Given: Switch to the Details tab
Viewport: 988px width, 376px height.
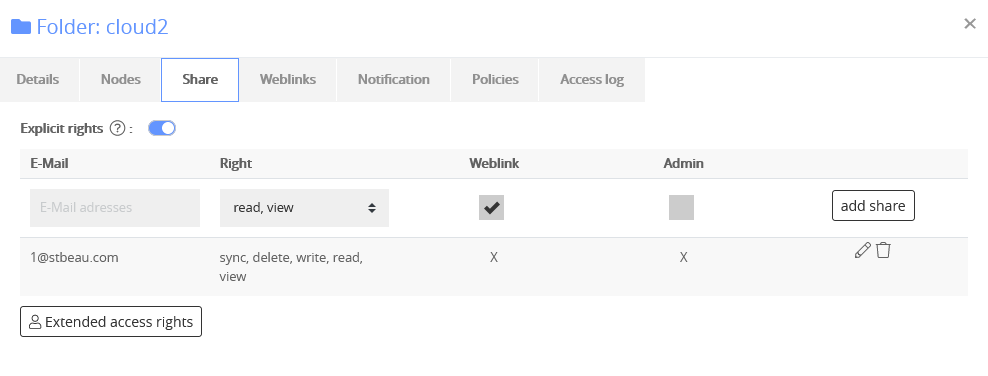Looking at the screenshot, I should coord(38,79).
